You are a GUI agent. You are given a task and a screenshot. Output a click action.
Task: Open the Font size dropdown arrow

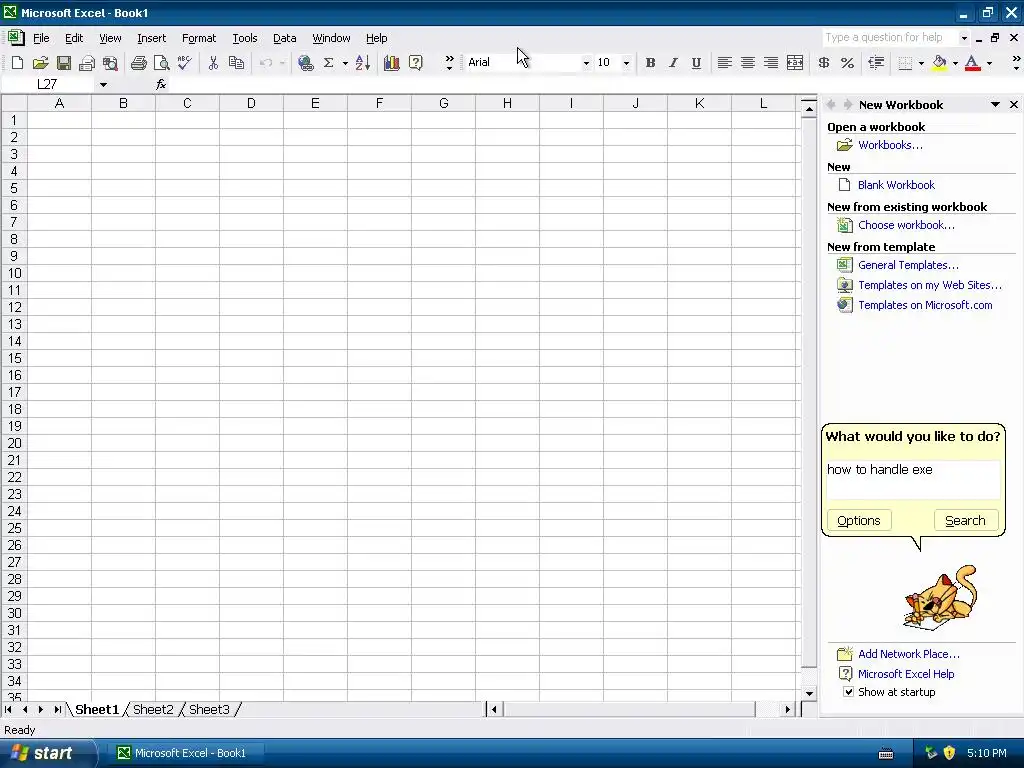[626, 63]
